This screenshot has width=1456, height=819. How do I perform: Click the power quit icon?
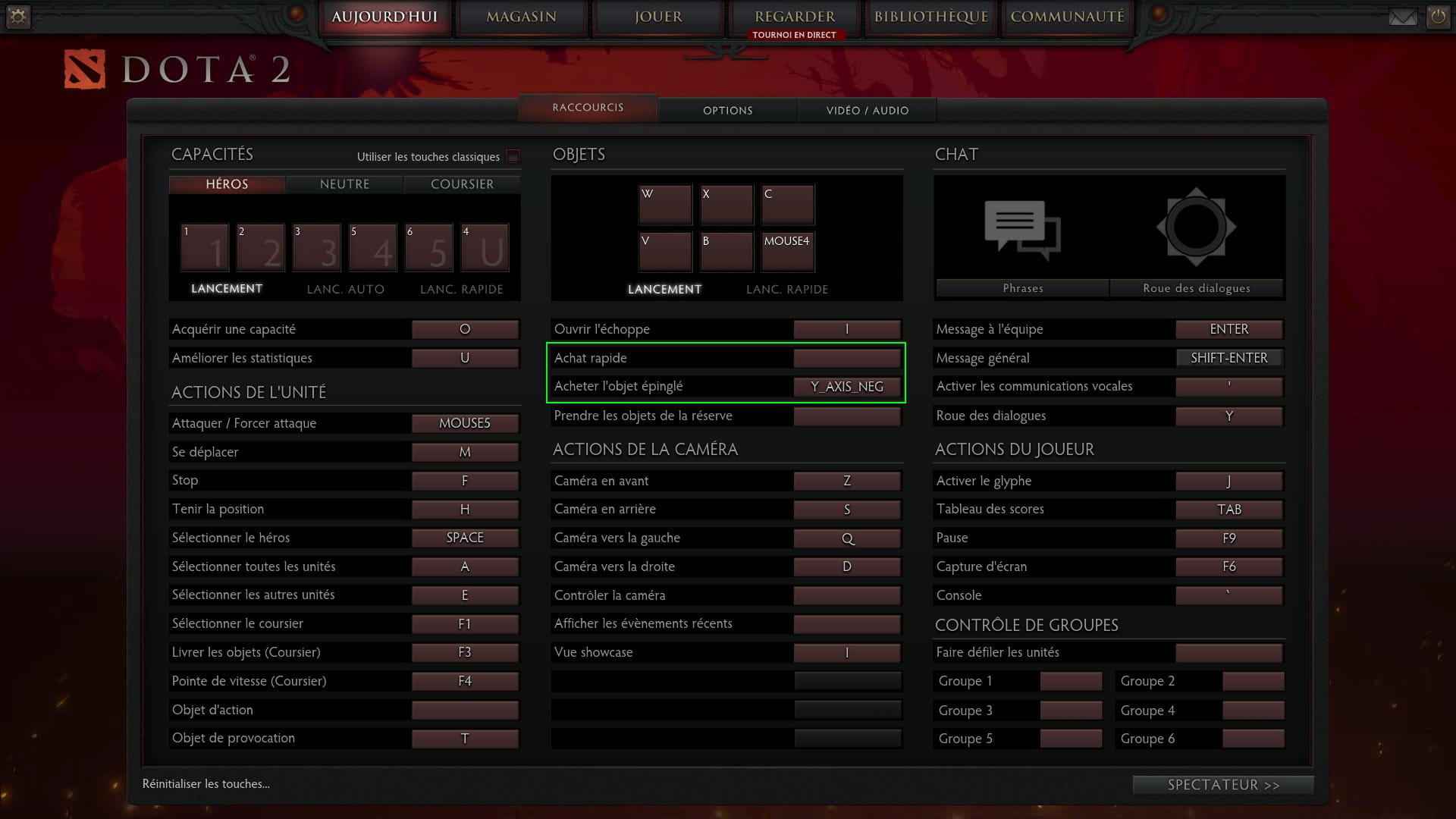(x=1438, y=17)
